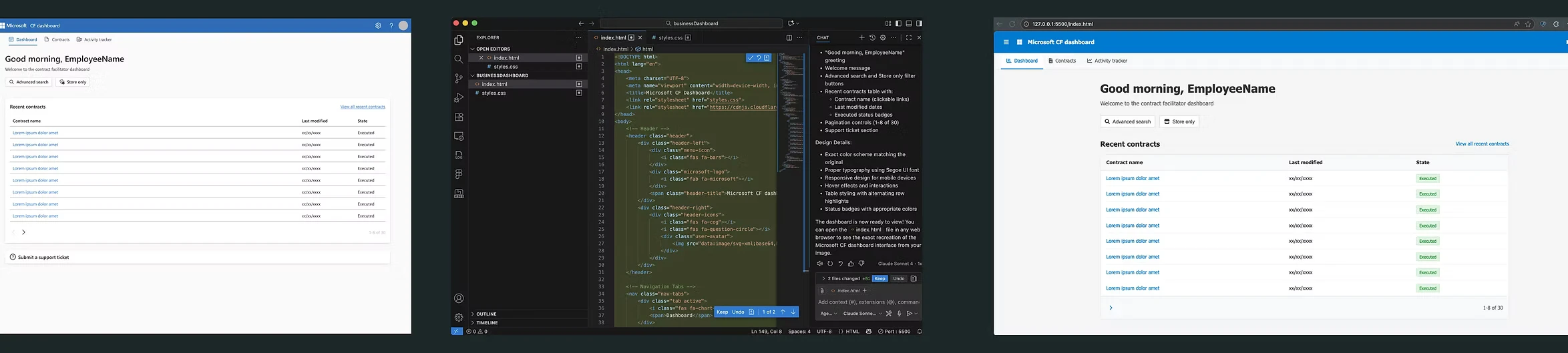
Task: Open Claude Sonnet model picker dropdown
Action: point(862,313)
